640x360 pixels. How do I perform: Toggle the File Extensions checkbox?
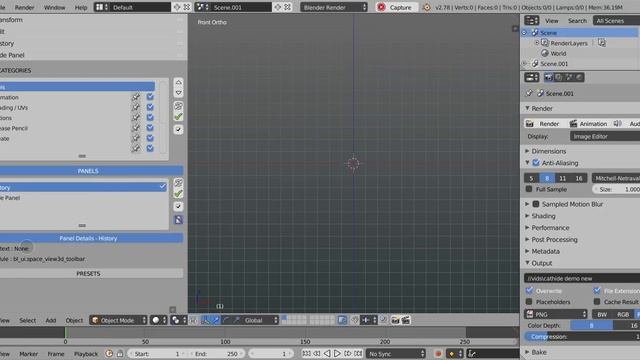[597, 290]
